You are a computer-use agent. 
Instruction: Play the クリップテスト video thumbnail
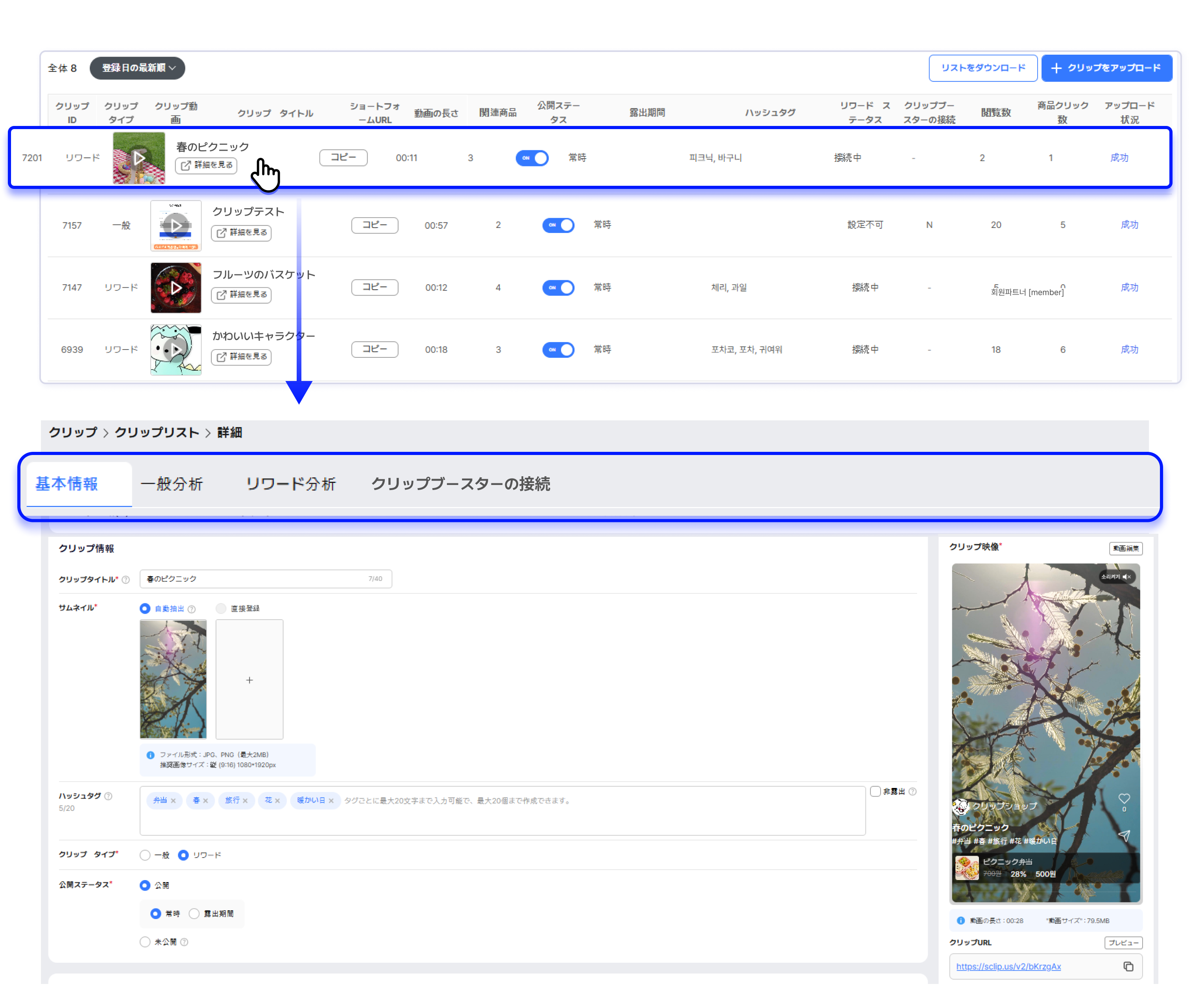[176, 225]
